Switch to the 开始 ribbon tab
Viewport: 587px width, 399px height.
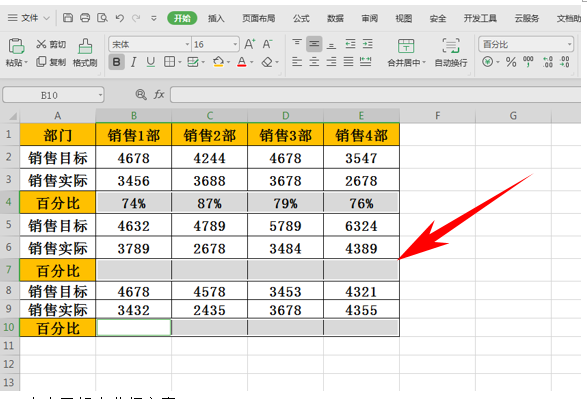182,18
